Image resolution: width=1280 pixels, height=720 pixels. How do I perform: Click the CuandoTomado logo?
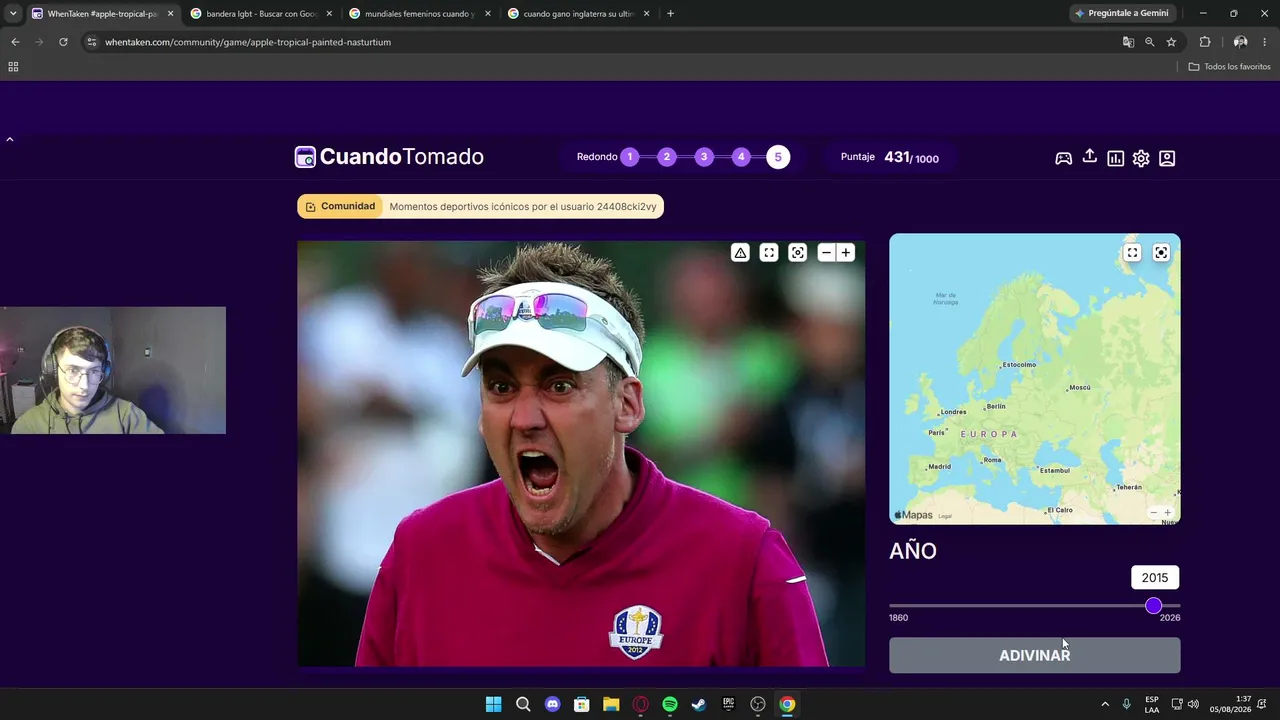(x=389, y=157)
